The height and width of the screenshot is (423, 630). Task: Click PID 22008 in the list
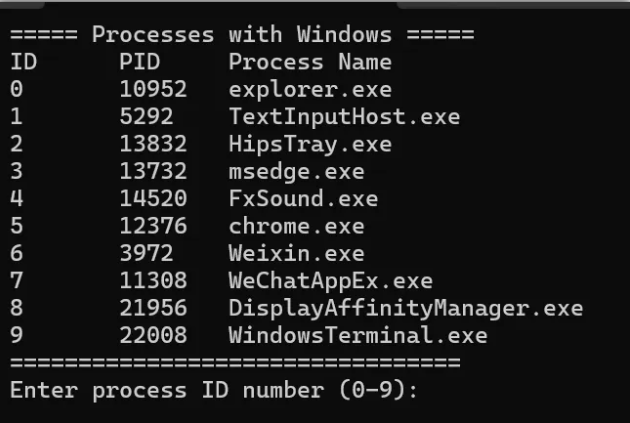pyautogui.click(x=153, y=335)
